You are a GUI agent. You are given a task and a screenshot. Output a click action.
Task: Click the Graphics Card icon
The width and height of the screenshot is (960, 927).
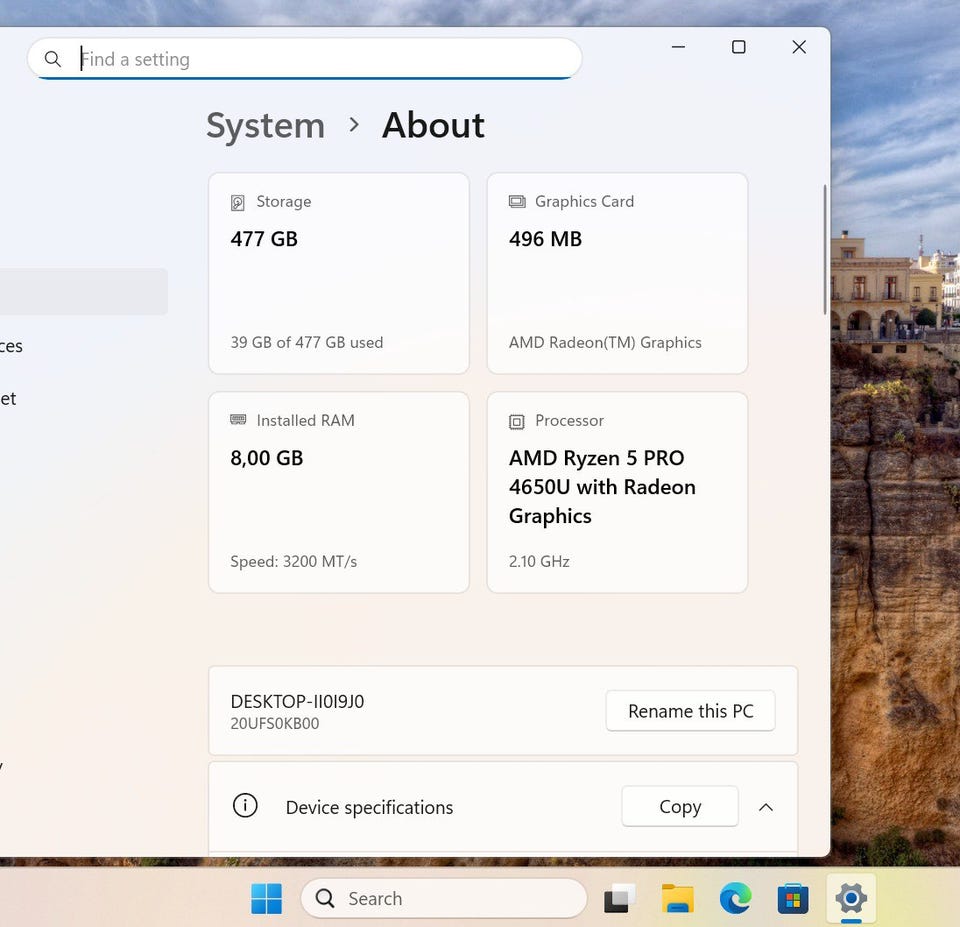coord(517,201)
